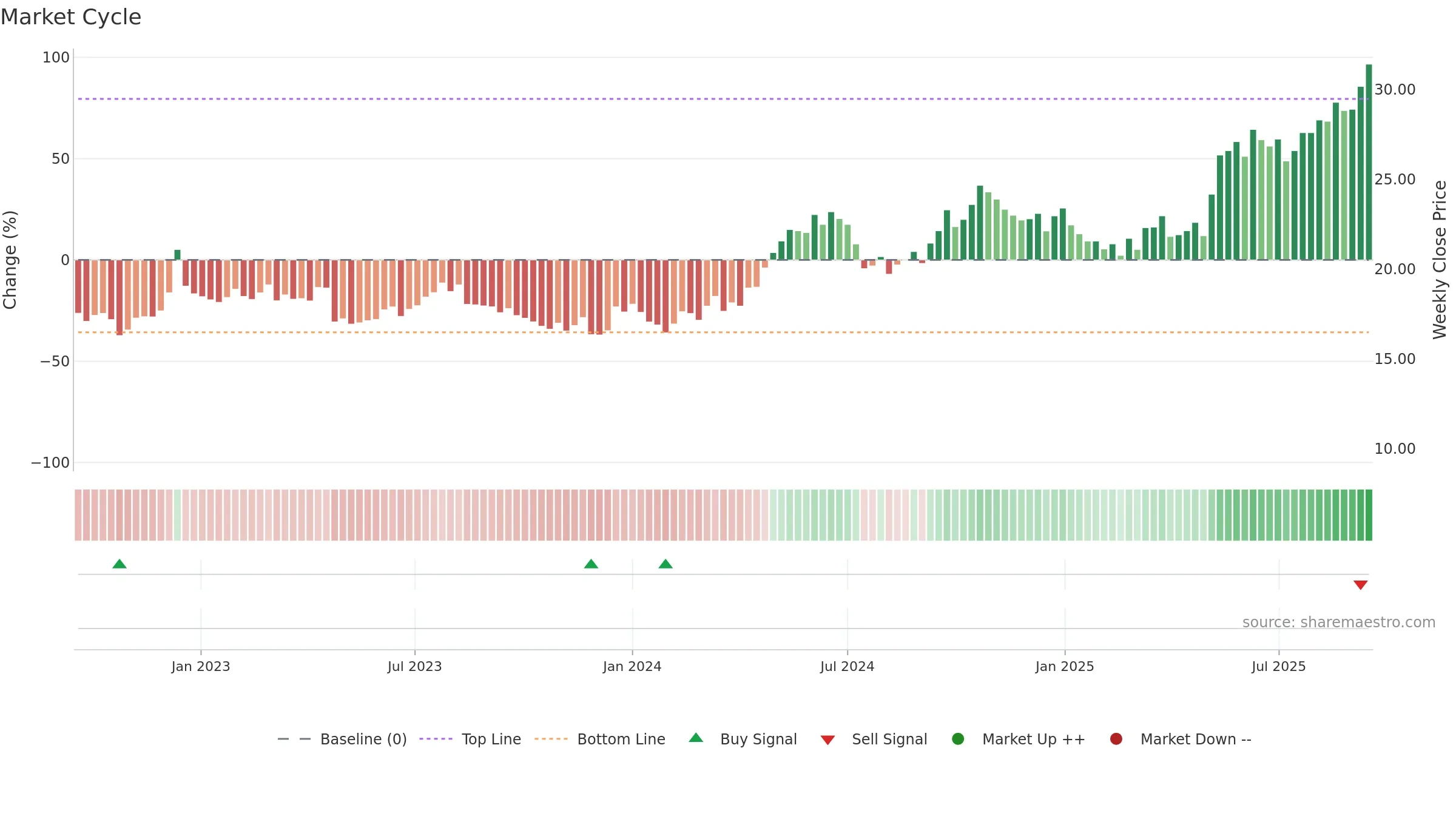Screen dimensions: 1456x819
Task: Click the Change (%) axis title
Action: click(10, 260)
